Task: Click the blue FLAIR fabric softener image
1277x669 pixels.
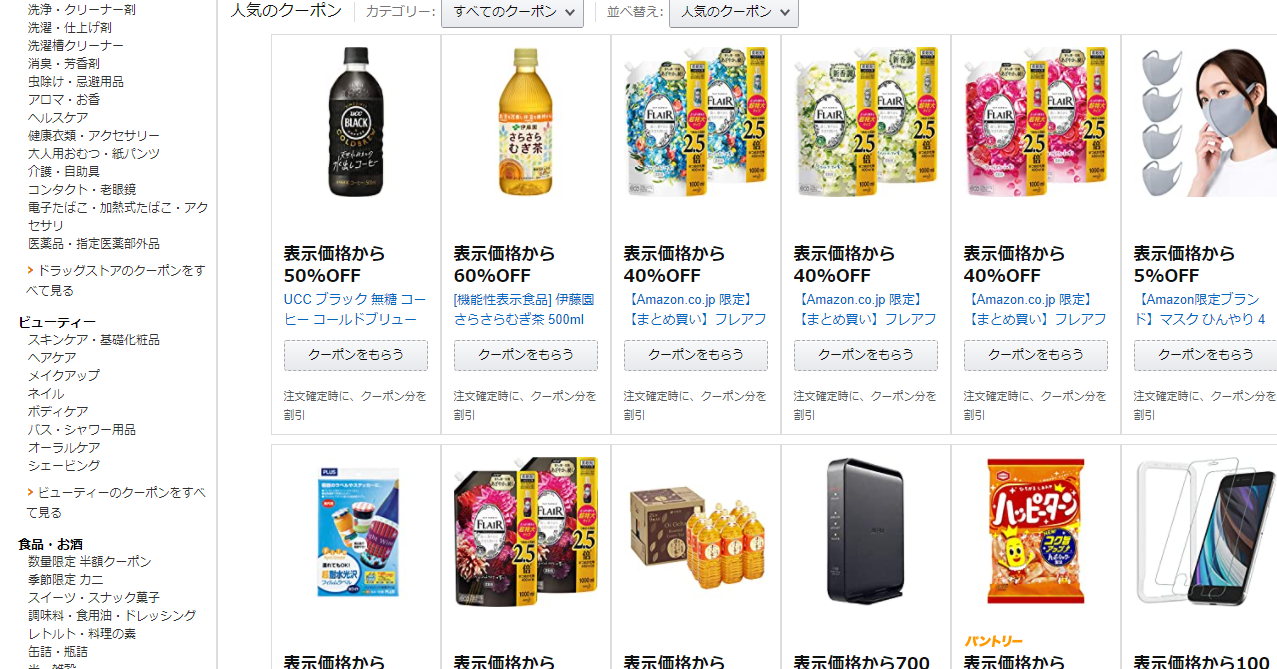Action: (x=696, y=121)
